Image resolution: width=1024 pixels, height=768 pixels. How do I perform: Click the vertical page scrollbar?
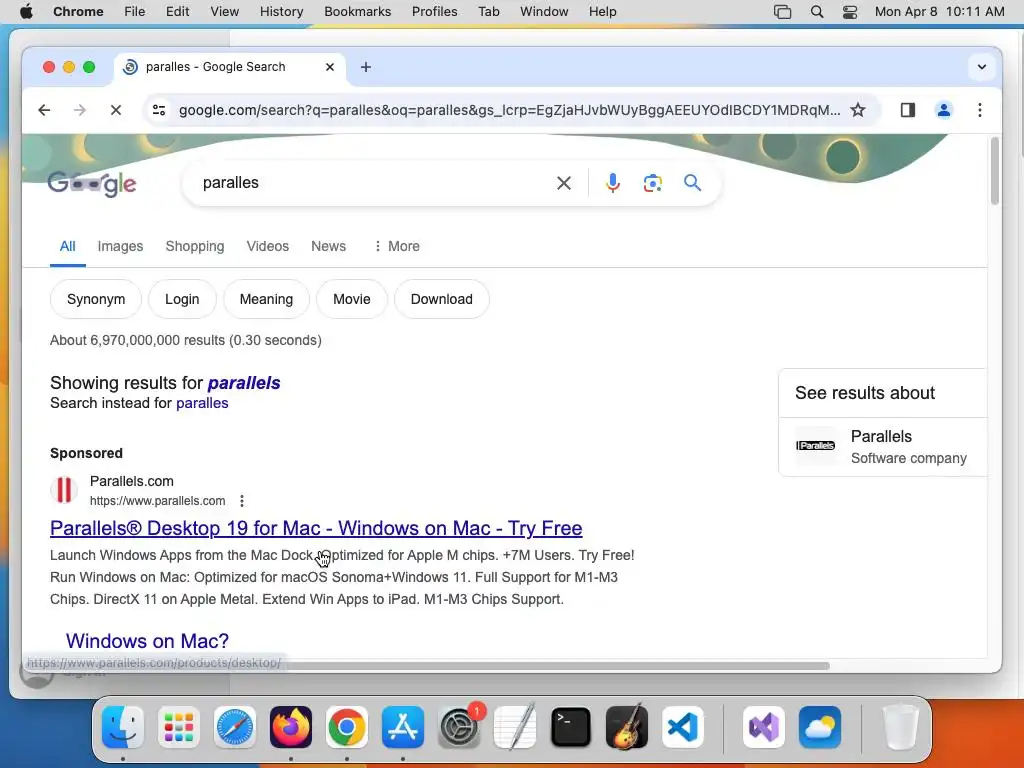[x=995, y=171]
